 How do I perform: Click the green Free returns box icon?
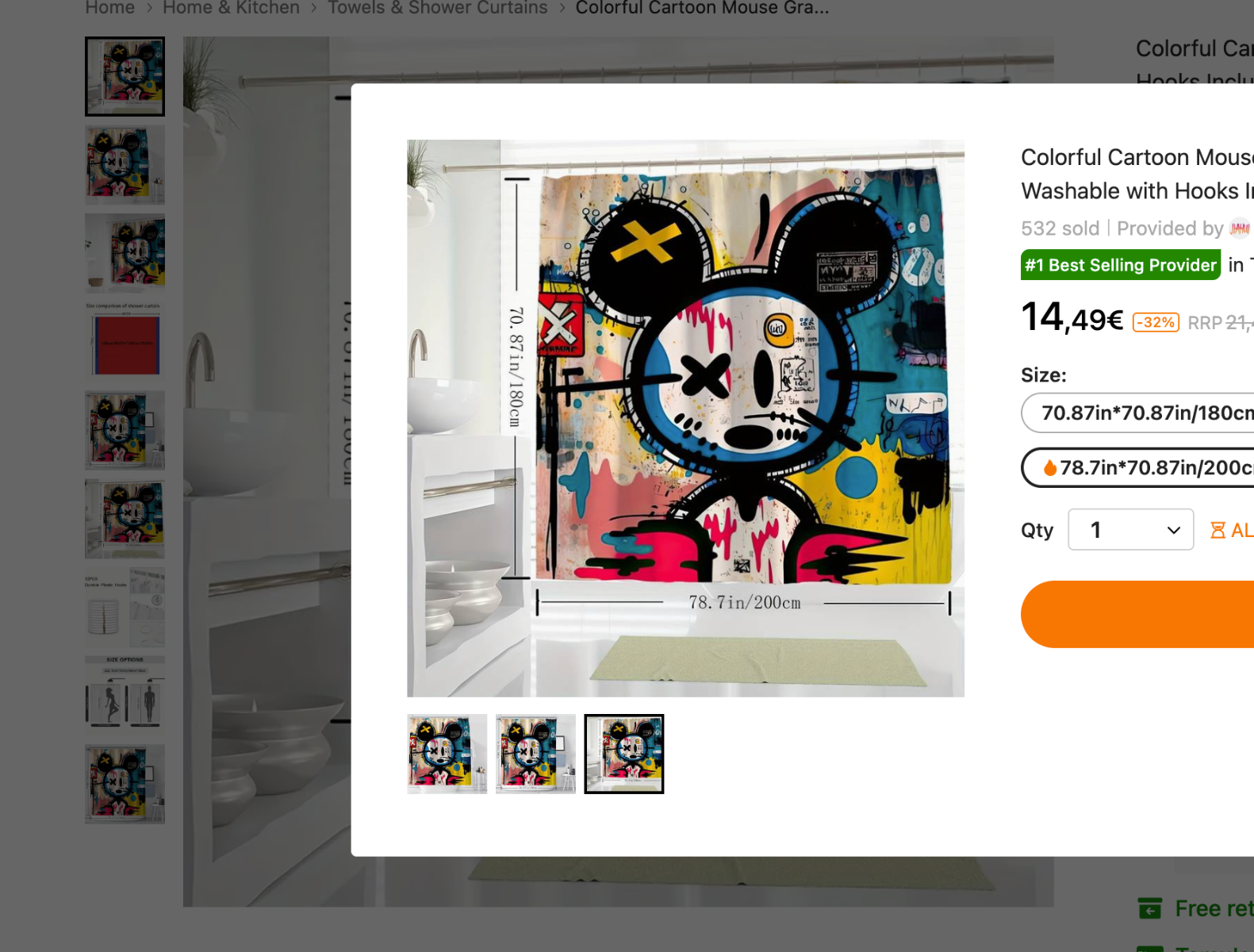tap(1150, 908)
